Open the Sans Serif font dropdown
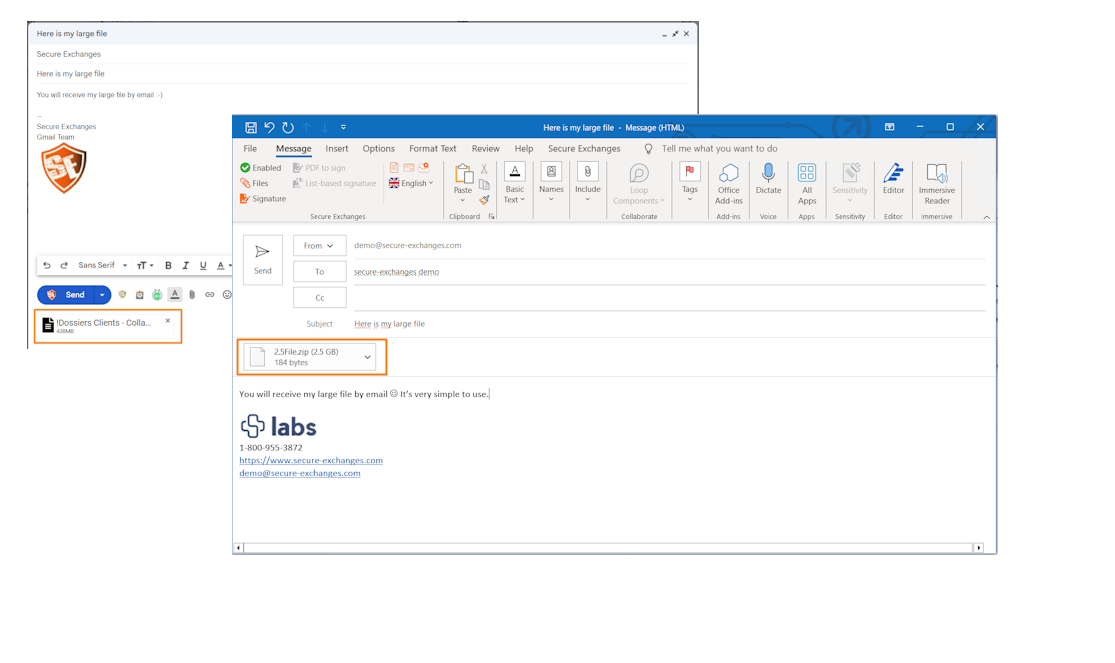The width and height of the screenshot is (1115, 663). point(103,266)
